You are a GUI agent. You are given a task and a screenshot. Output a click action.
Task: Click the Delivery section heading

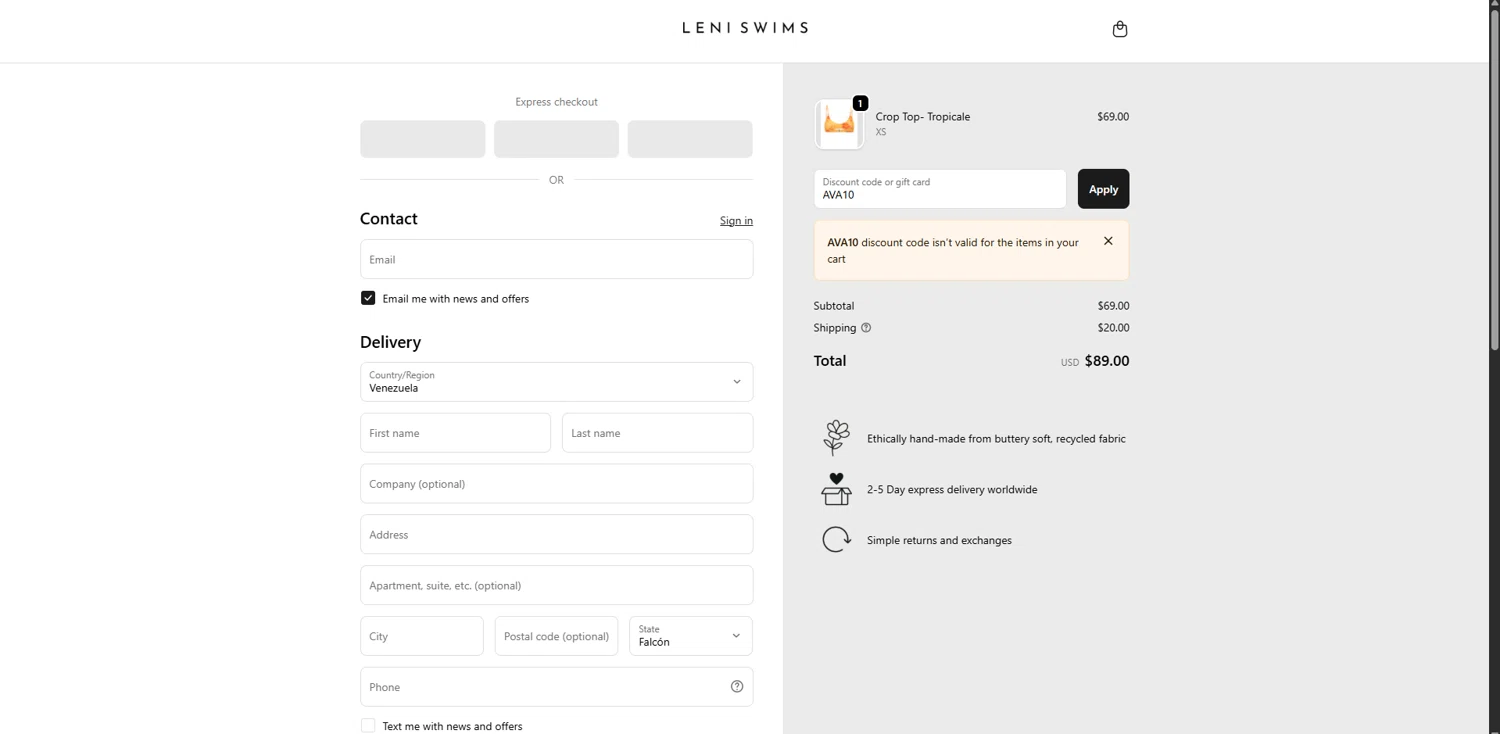pyautogui.click(x=390, y=342)
